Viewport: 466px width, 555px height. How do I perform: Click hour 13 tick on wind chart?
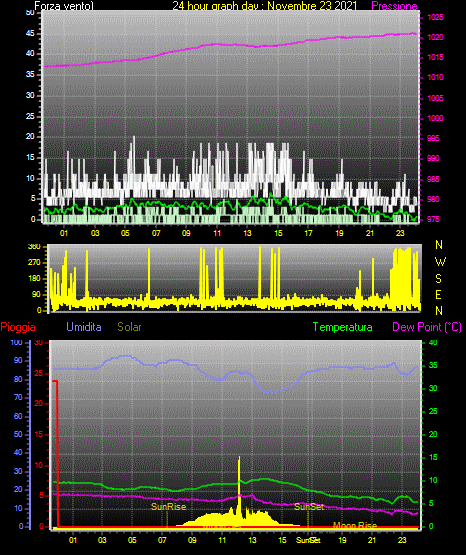coord(247,233)
